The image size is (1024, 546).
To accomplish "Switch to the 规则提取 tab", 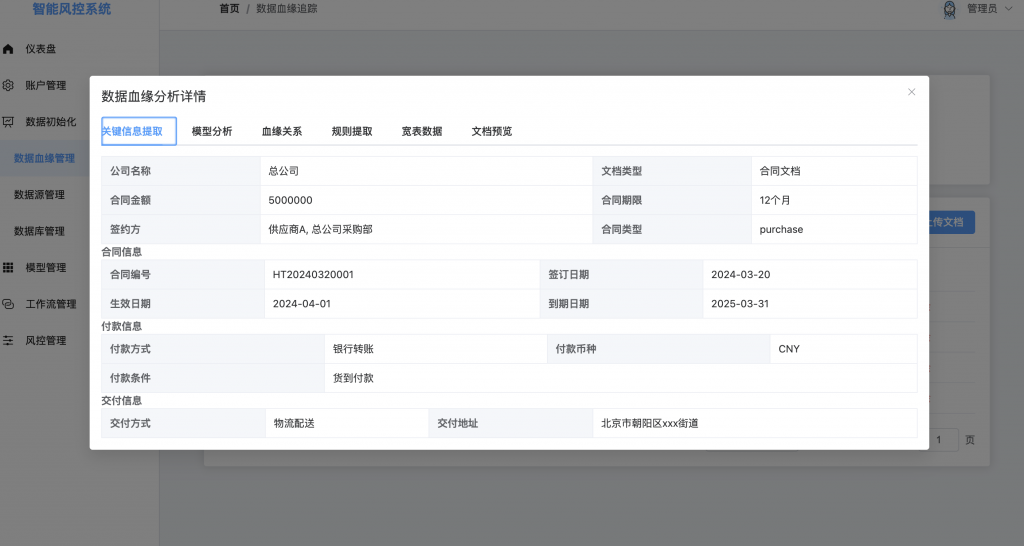I will pos(352,131).
